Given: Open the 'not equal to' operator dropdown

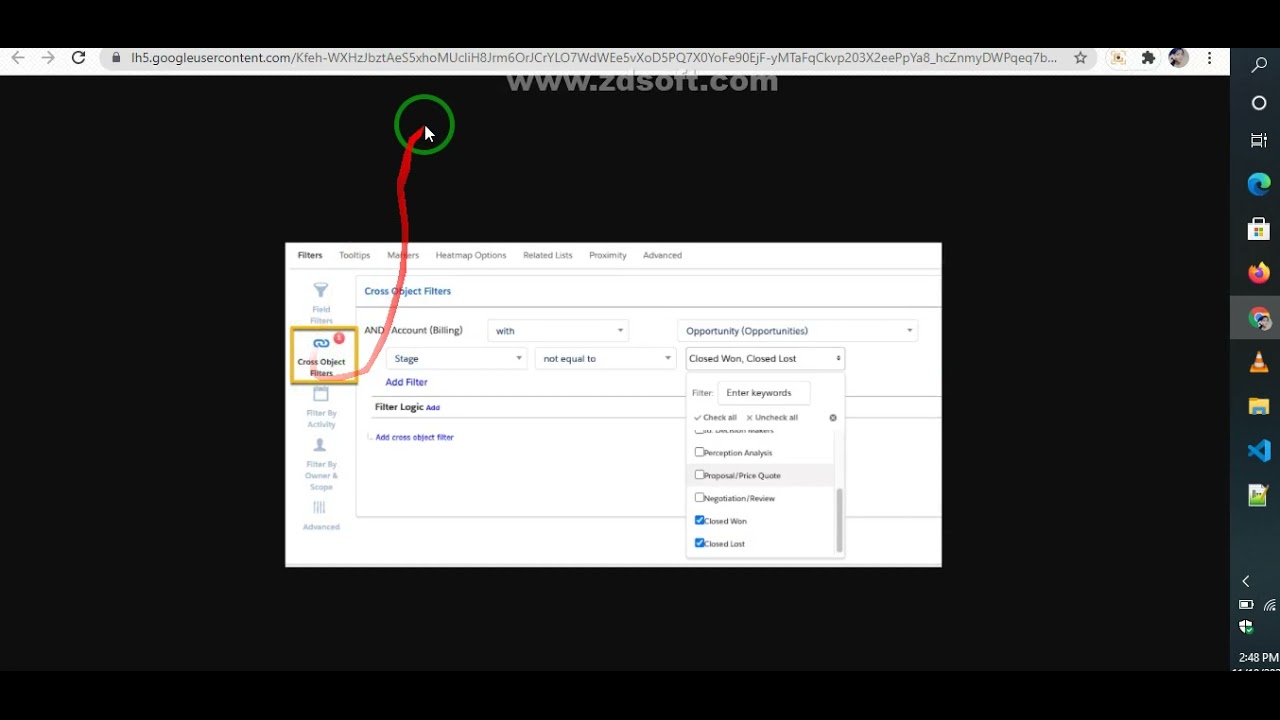Looking at the screenshot, I should pos(605,358).
